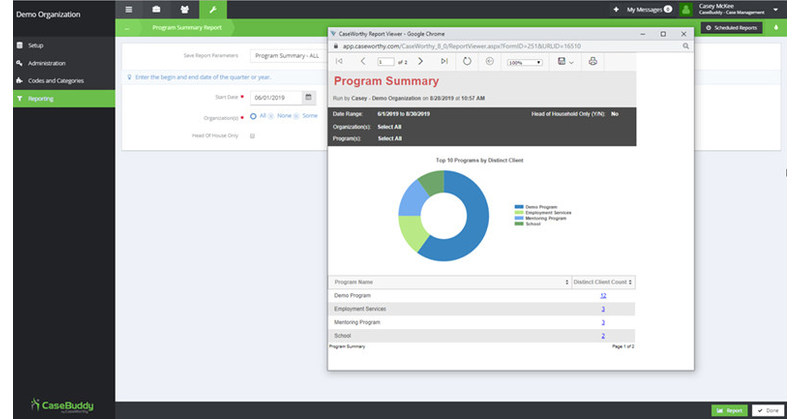The image size is (800, 419).
Task: Click the Demo Program count link 12
Action: [603, 296]
